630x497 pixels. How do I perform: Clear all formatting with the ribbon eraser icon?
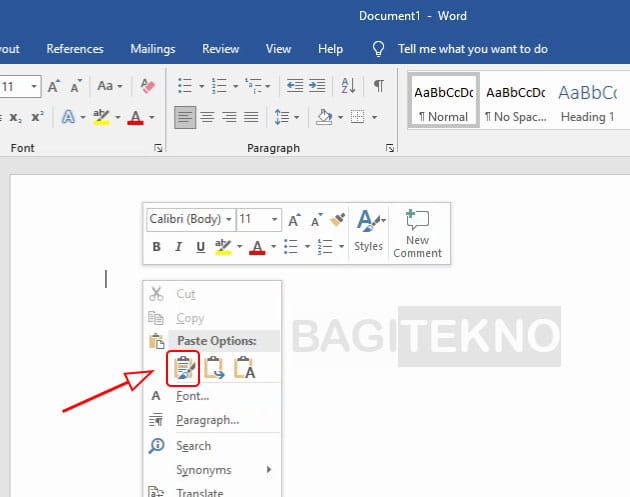147,86
